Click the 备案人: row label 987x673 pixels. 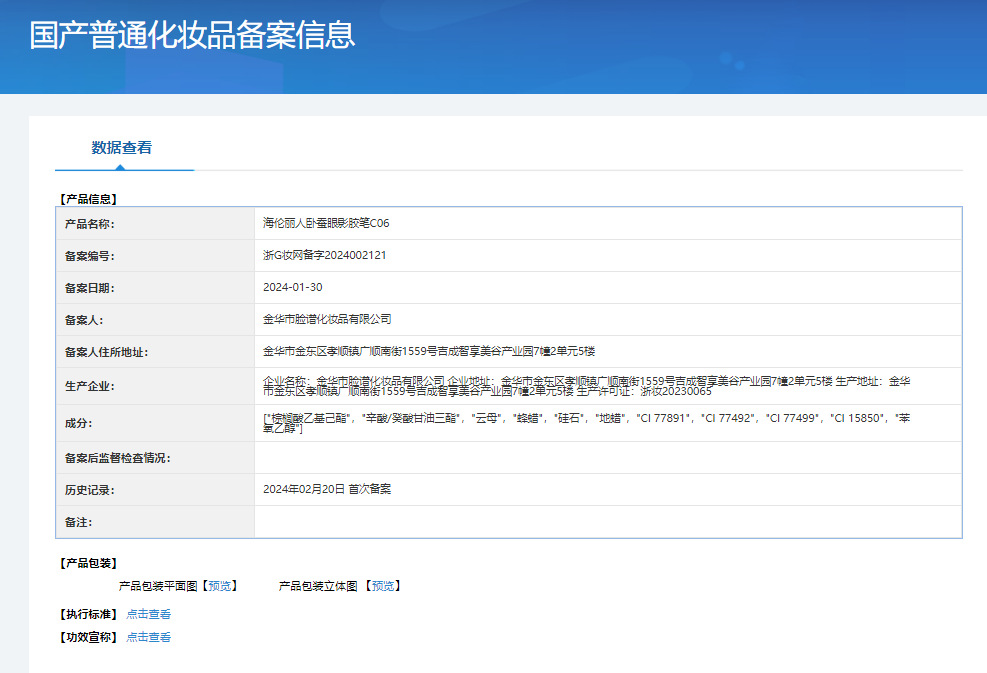(x=84, y=320)
